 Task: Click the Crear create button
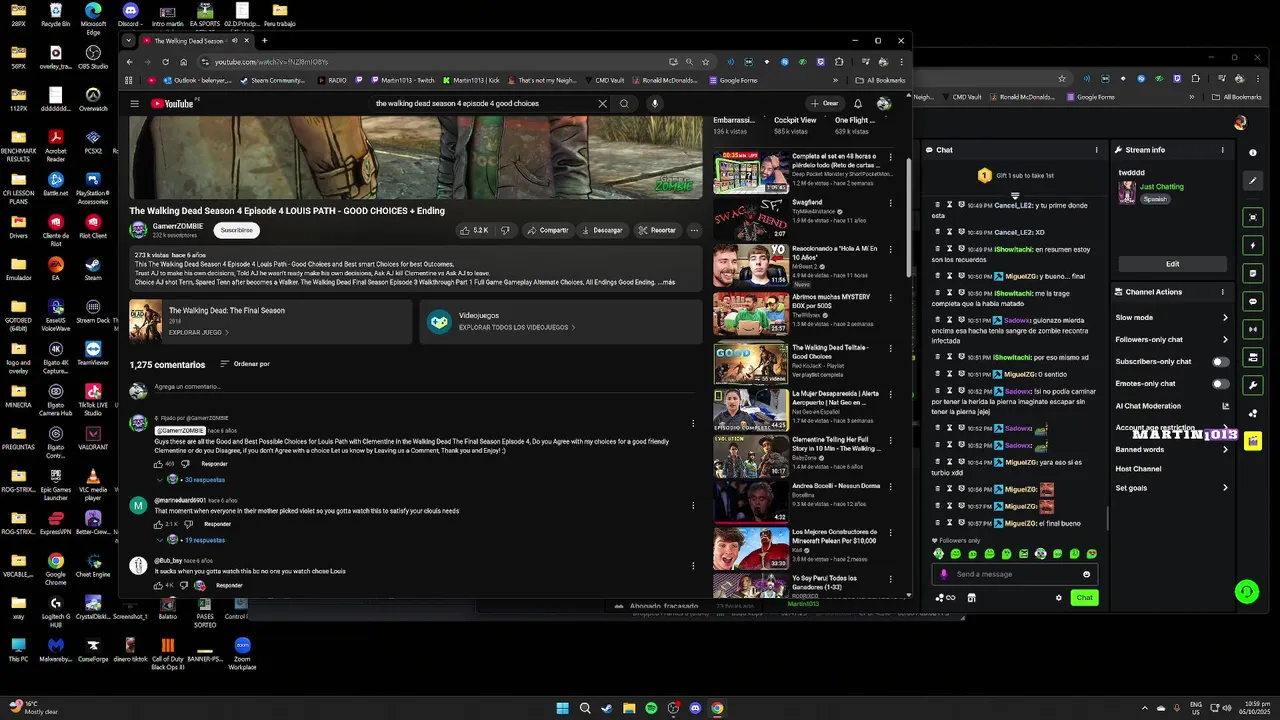(825, 103)
